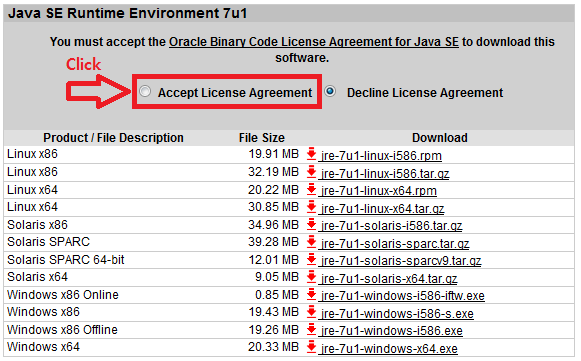The image size is (581, 361).
Task: Click download arrow icon for windows-i586-iftw.exe
Action: 312,294
